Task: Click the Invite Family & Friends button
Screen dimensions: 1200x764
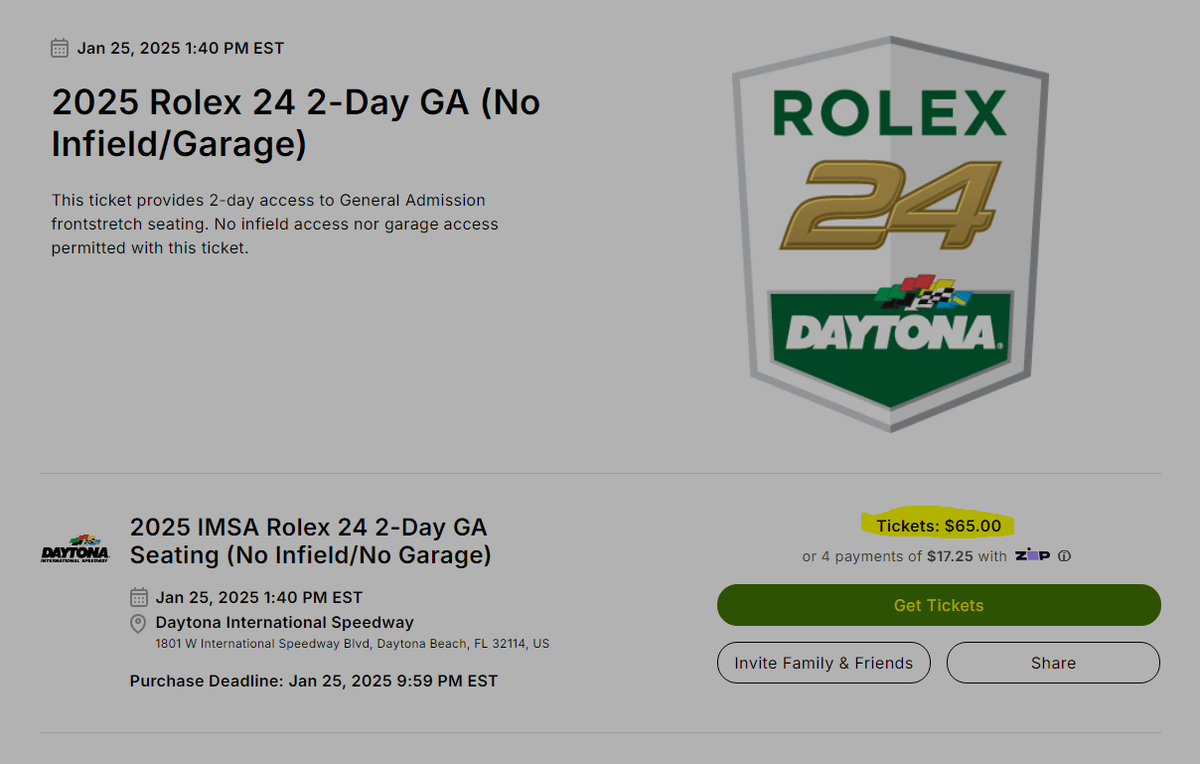Action: [x=823, y=662]
